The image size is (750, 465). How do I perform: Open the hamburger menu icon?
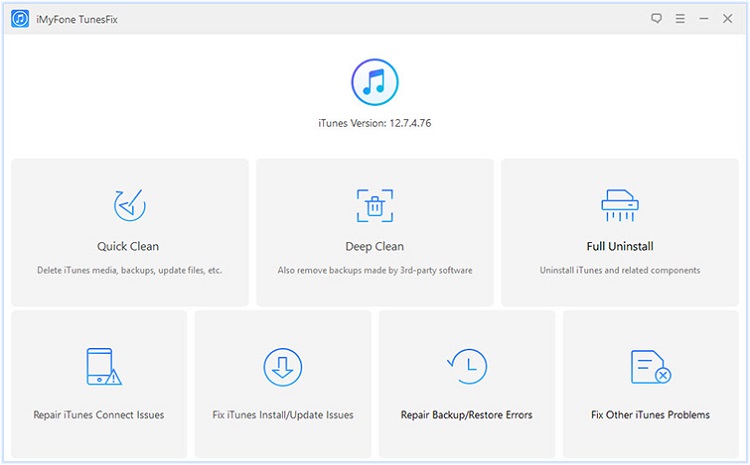680,19
